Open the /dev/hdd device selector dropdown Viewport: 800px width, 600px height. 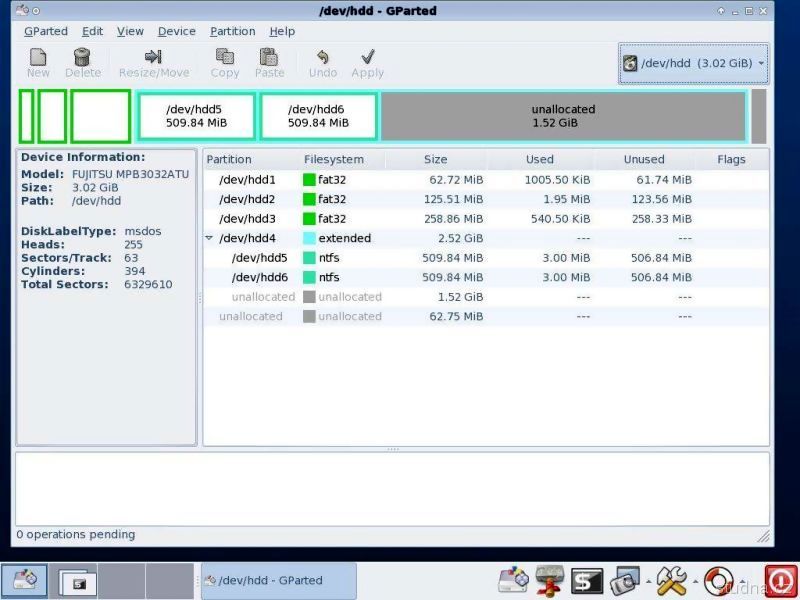click(x=693, y=63)
